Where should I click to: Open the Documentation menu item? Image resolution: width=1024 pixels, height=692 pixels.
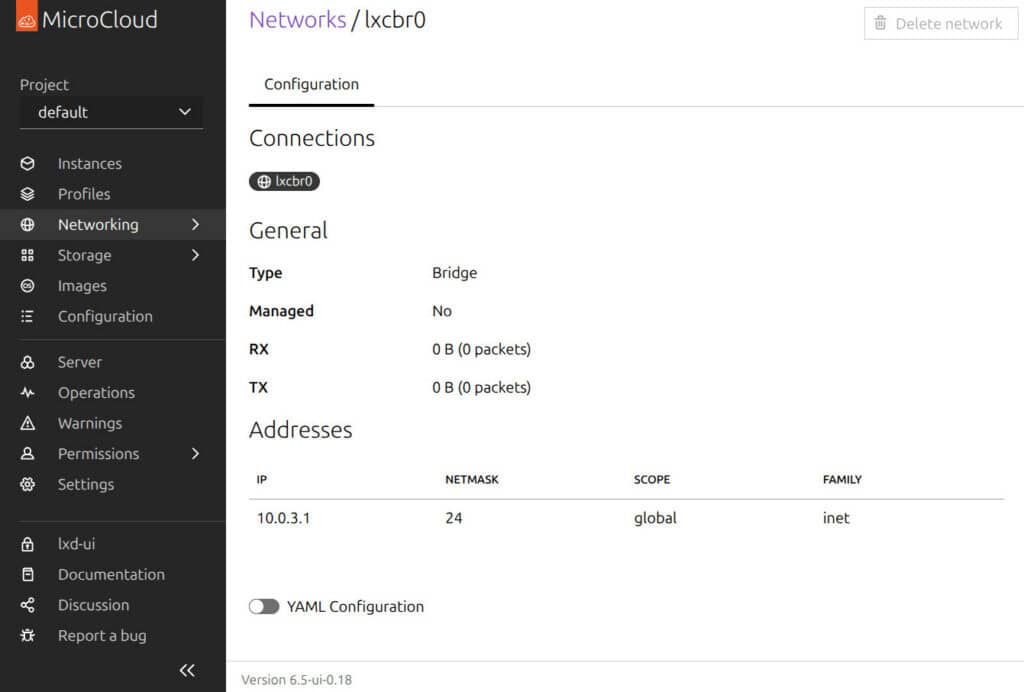(111, 574)
